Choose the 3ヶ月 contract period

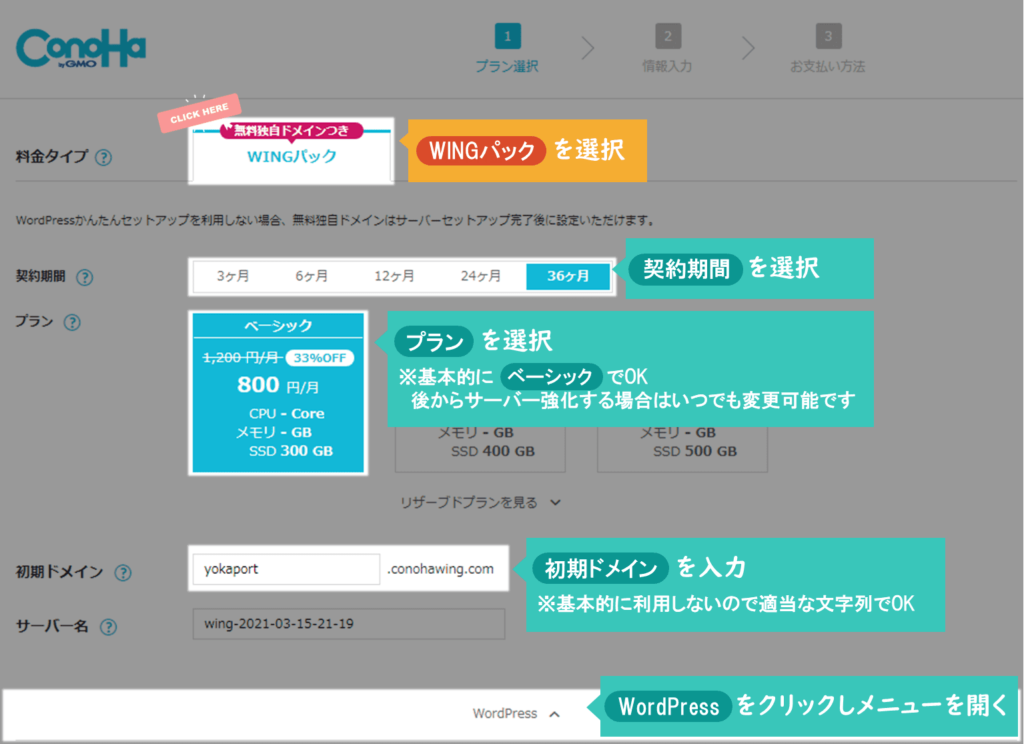pyautogui.click(x=233, y=276)
